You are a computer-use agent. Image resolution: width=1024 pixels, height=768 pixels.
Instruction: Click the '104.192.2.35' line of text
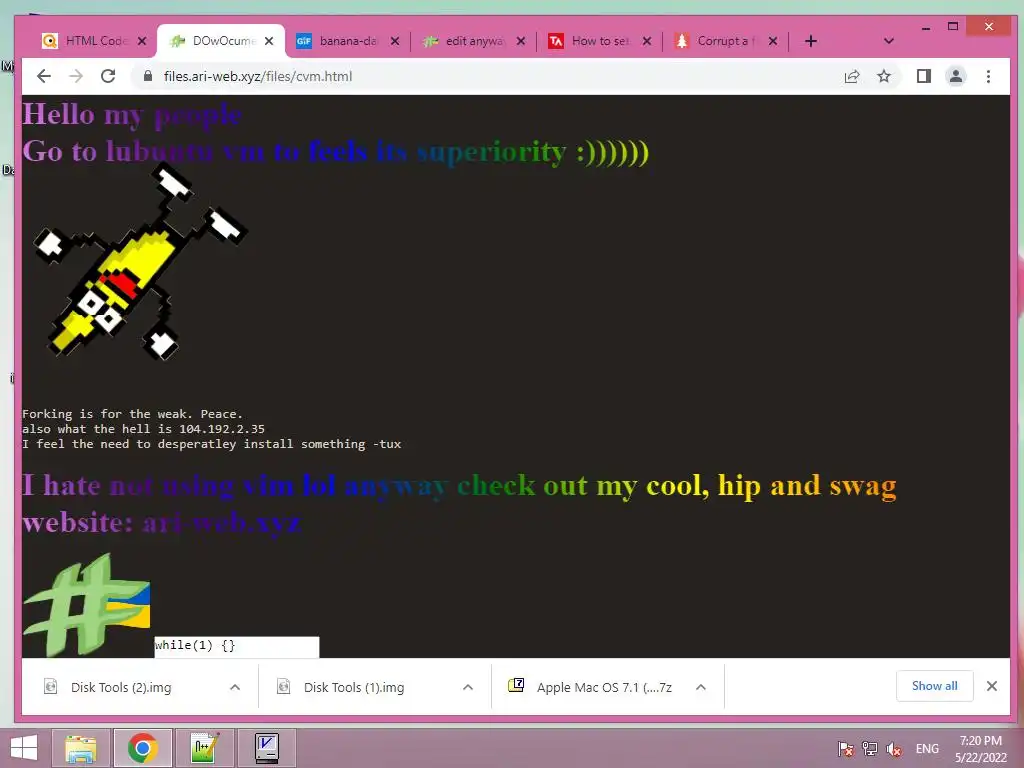(x=143, y=429)
